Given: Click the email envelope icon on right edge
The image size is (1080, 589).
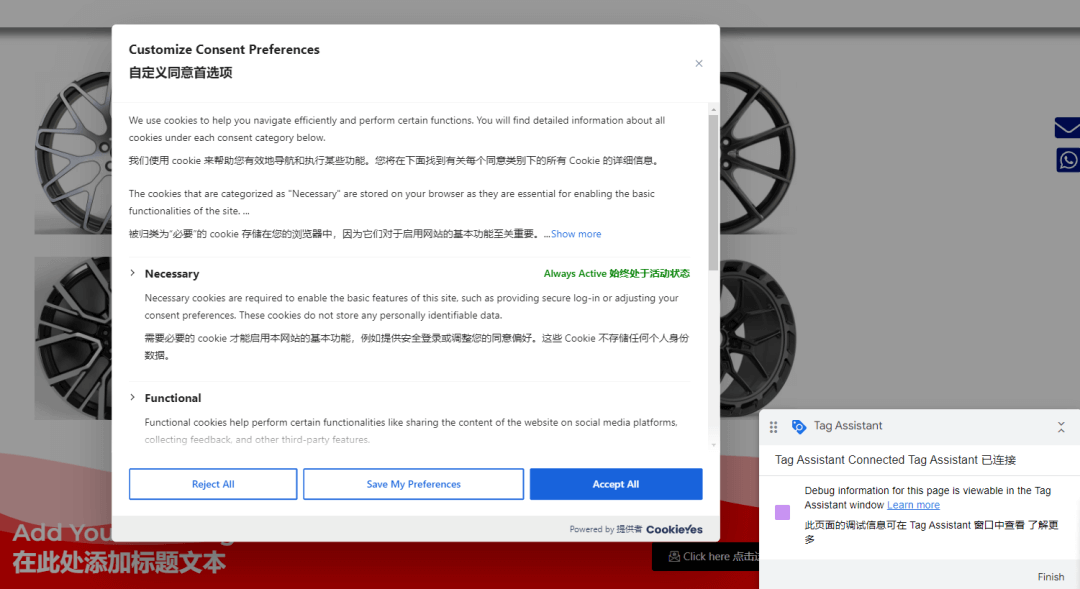Looking at the screenshot, I should (1068, 128).
